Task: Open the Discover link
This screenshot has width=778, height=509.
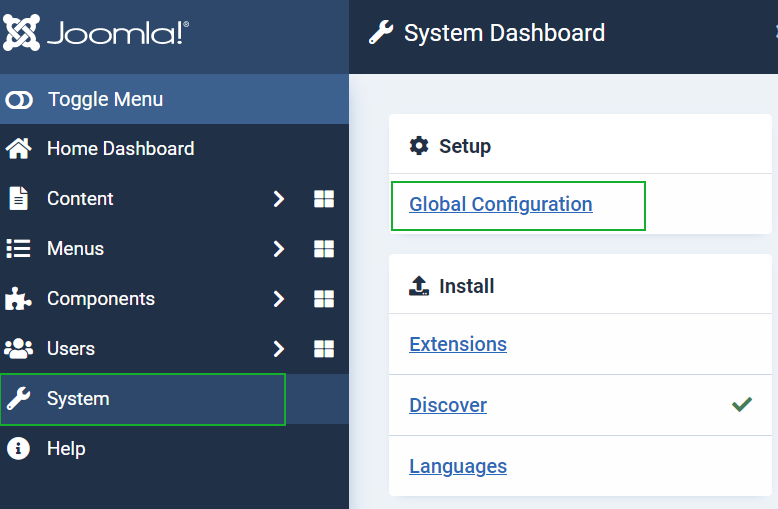Action: 448,405
